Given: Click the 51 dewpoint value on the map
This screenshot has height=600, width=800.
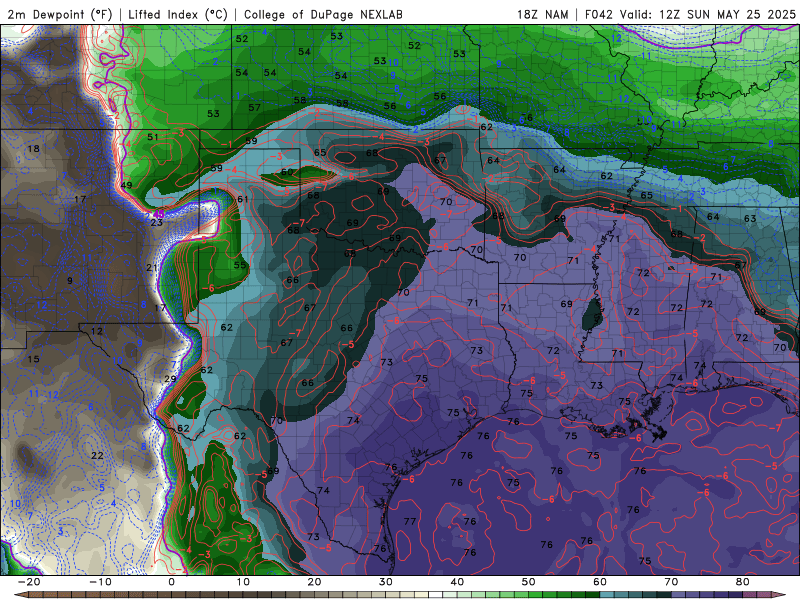Looking at the screenshot, I should (153, 137).
